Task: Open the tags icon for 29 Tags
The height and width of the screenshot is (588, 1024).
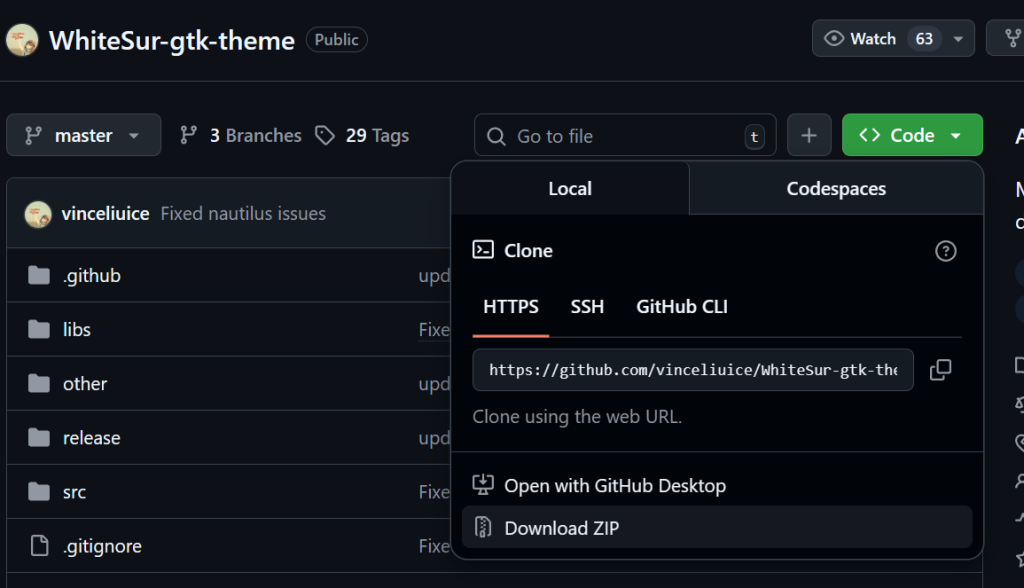Action: (x=325, y=136)
